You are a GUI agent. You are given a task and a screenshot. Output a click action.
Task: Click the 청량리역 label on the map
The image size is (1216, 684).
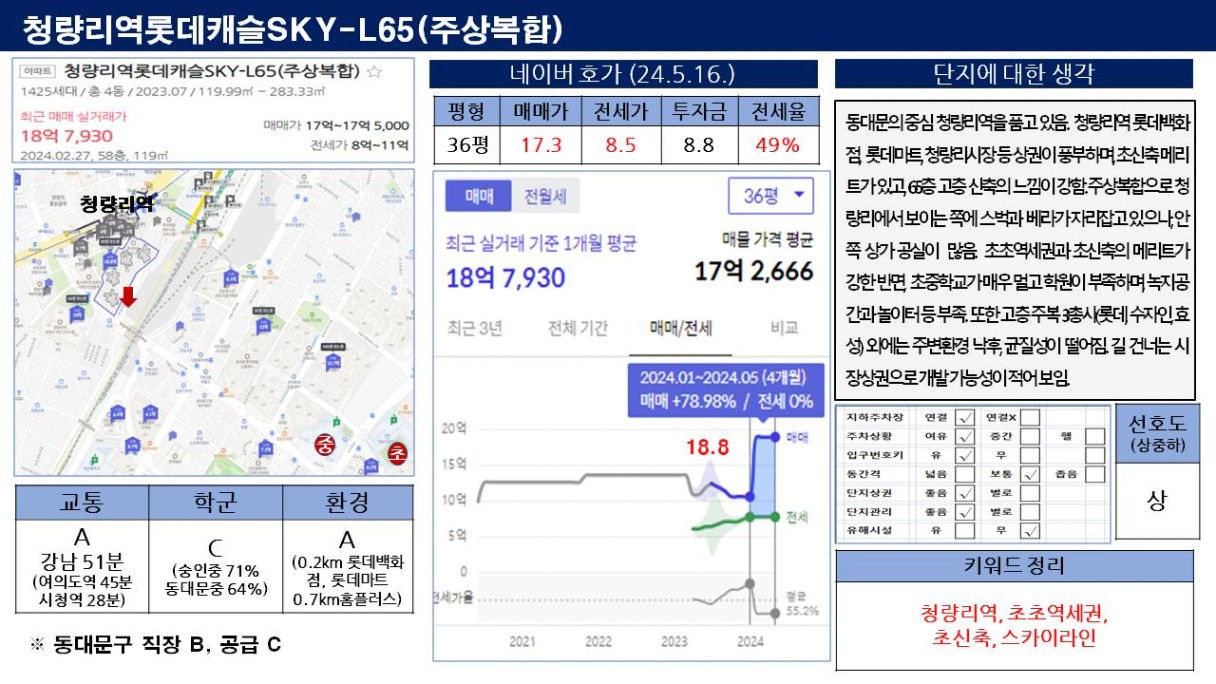click(x=117, y=204)
